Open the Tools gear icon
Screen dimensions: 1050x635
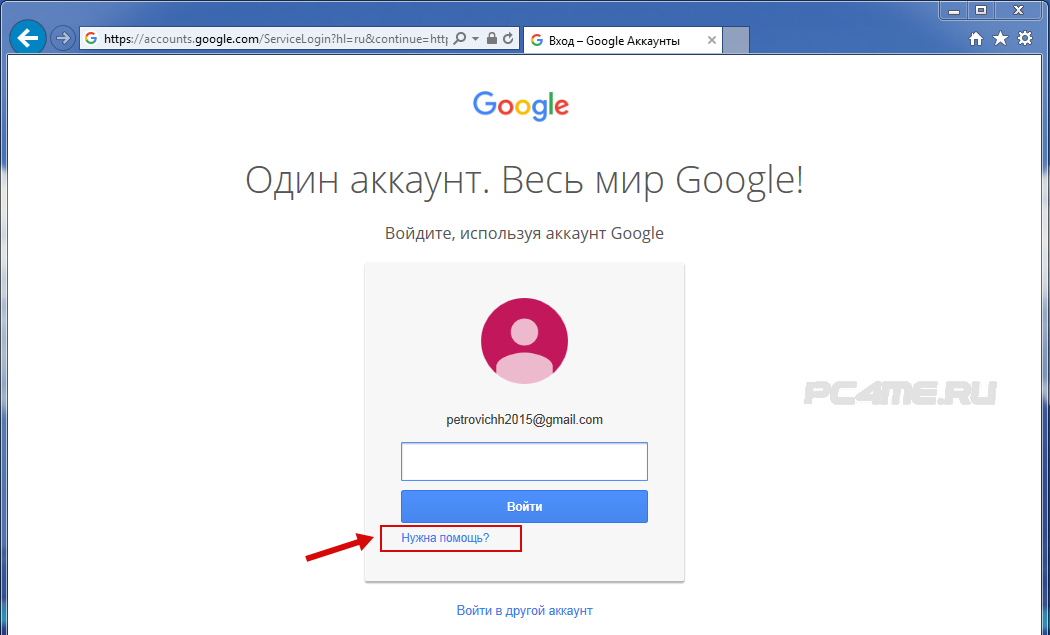pyautogui.click(x=1025, y=39)
